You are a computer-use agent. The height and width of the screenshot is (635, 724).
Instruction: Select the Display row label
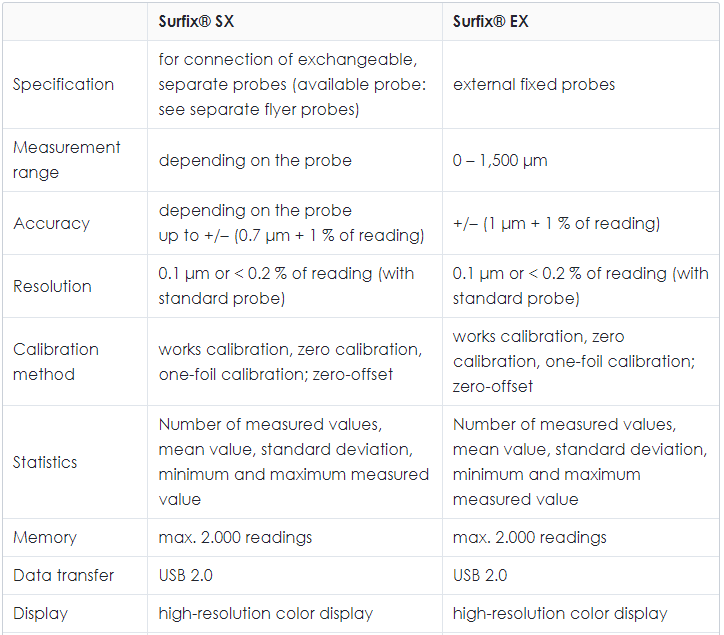coord(40,613)
